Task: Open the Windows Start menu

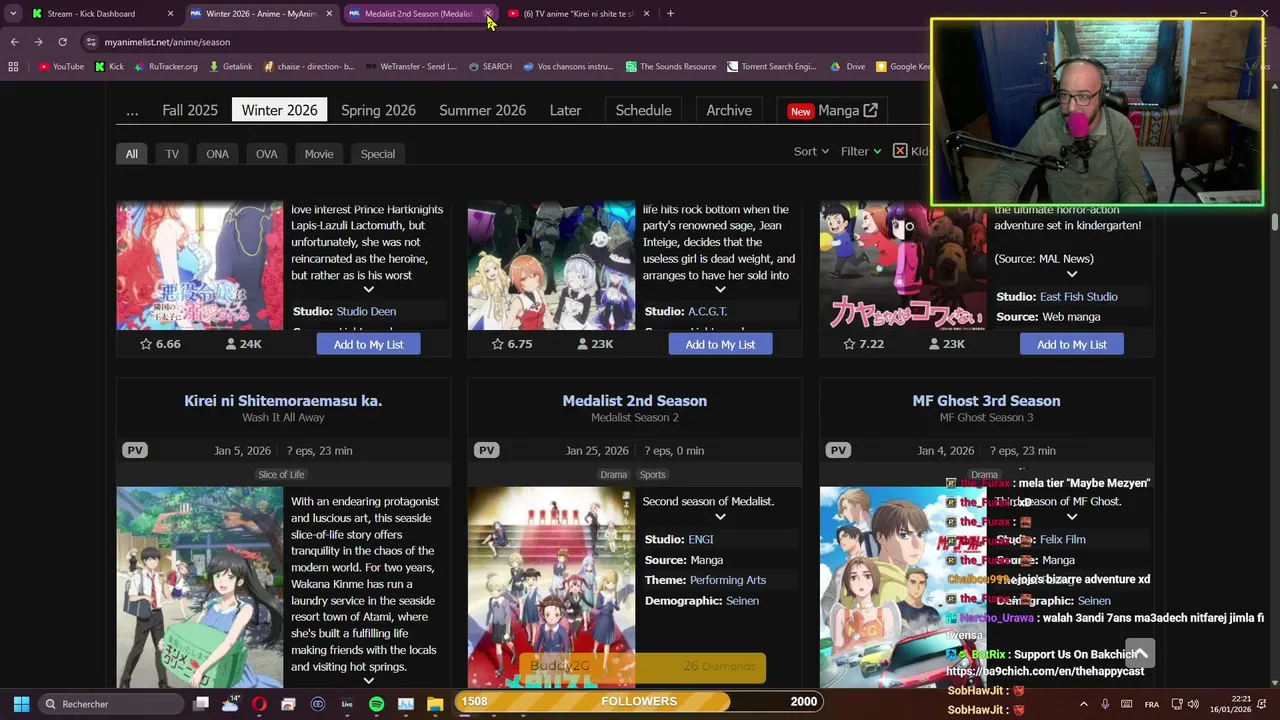Action: 21,704
